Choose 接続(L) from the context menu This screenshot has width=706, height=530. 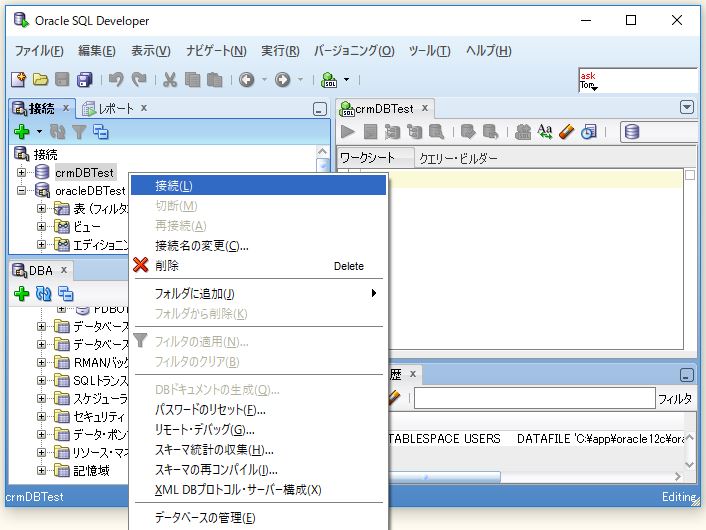(258, 186)
